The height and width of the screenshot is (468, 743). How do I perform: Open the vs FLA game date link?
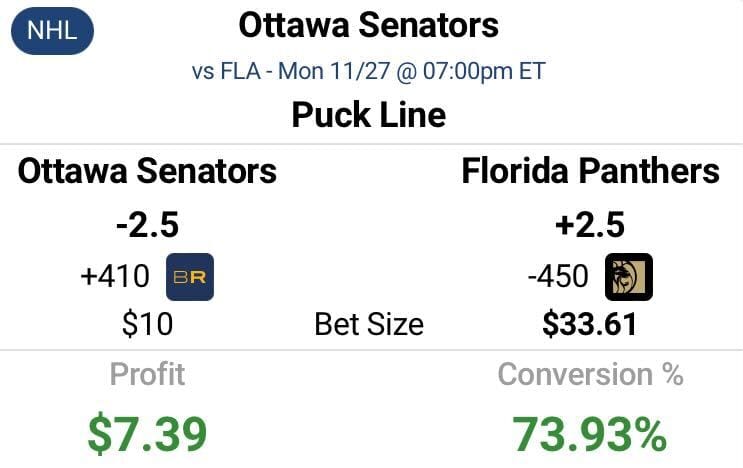(369, 72)
